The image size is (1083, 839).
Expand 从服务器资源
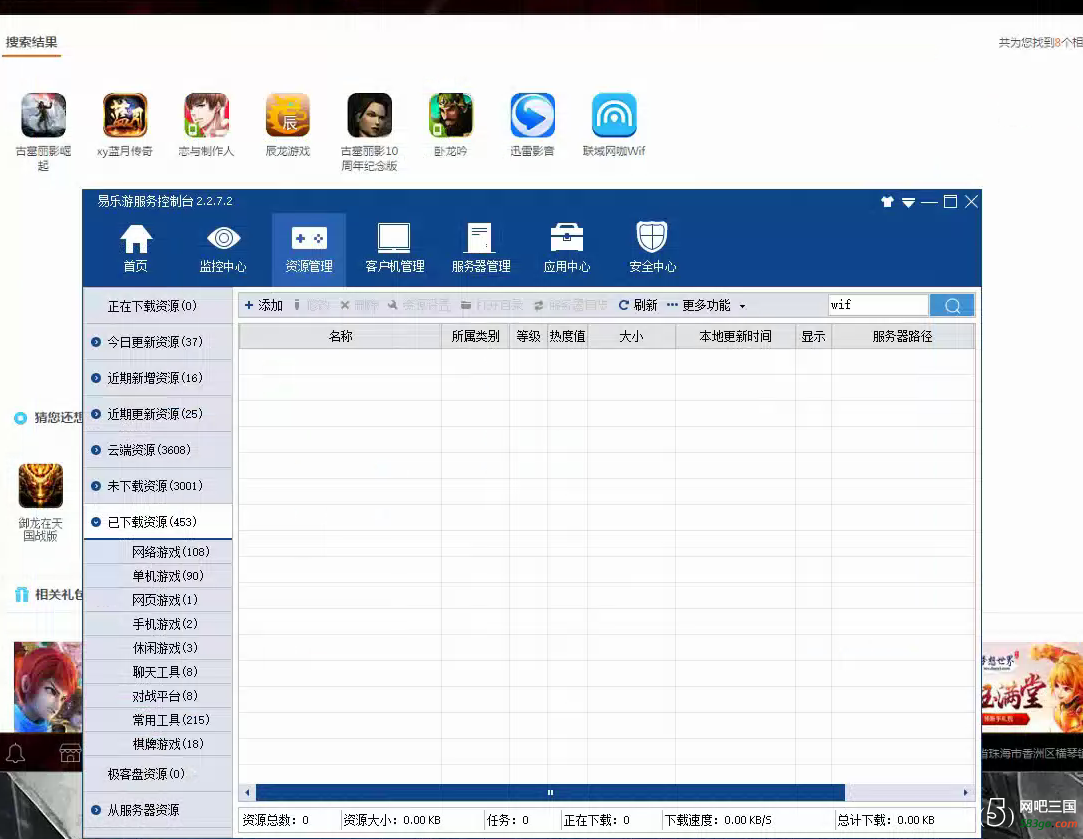click(x=157, y=809)
